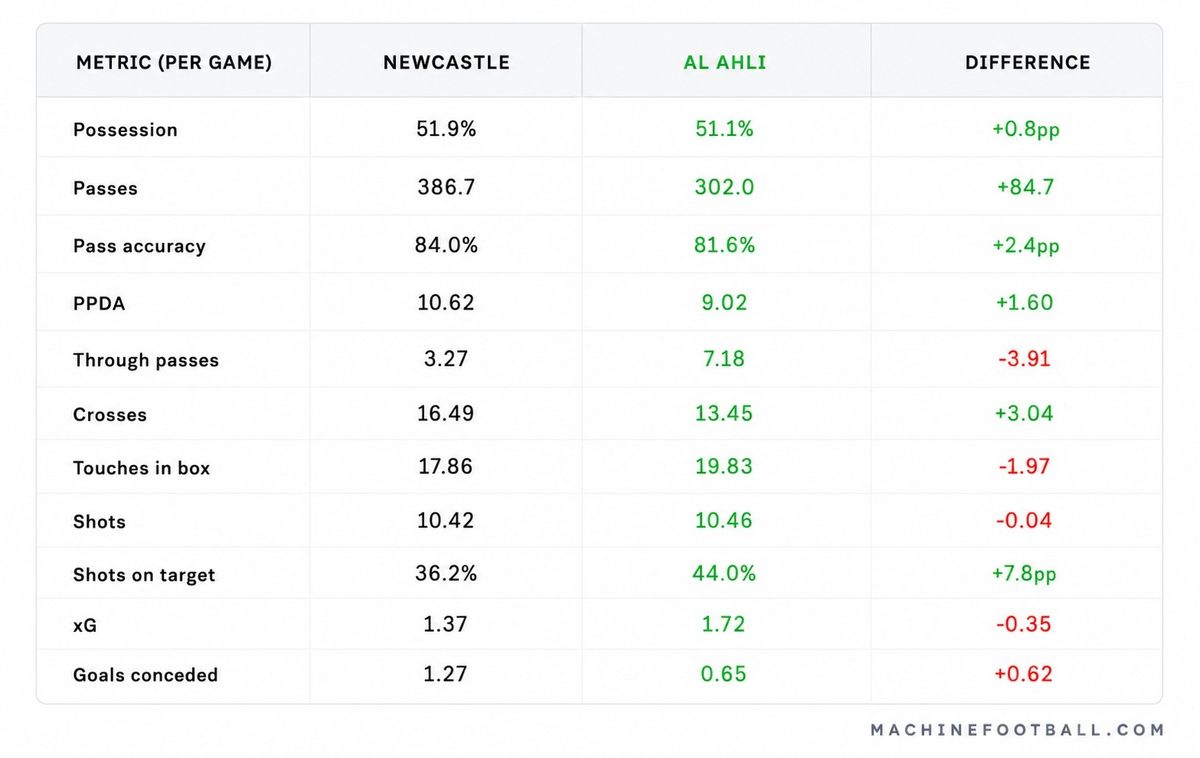Click the xG row label

[85, 626]
